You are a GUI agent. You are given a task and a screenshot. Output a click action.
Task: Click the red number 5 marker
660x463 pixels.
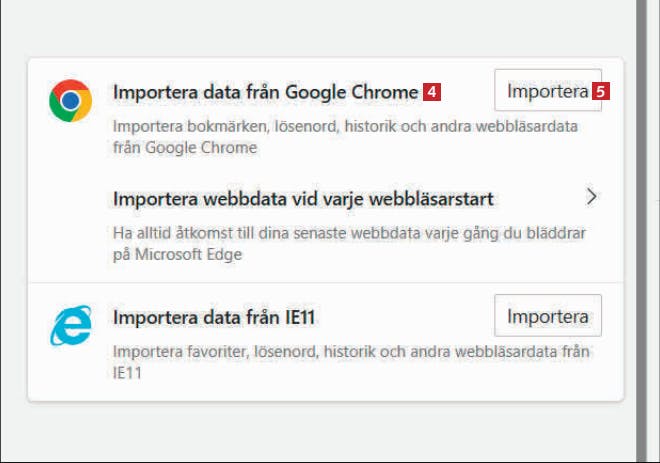pos(601,91)
